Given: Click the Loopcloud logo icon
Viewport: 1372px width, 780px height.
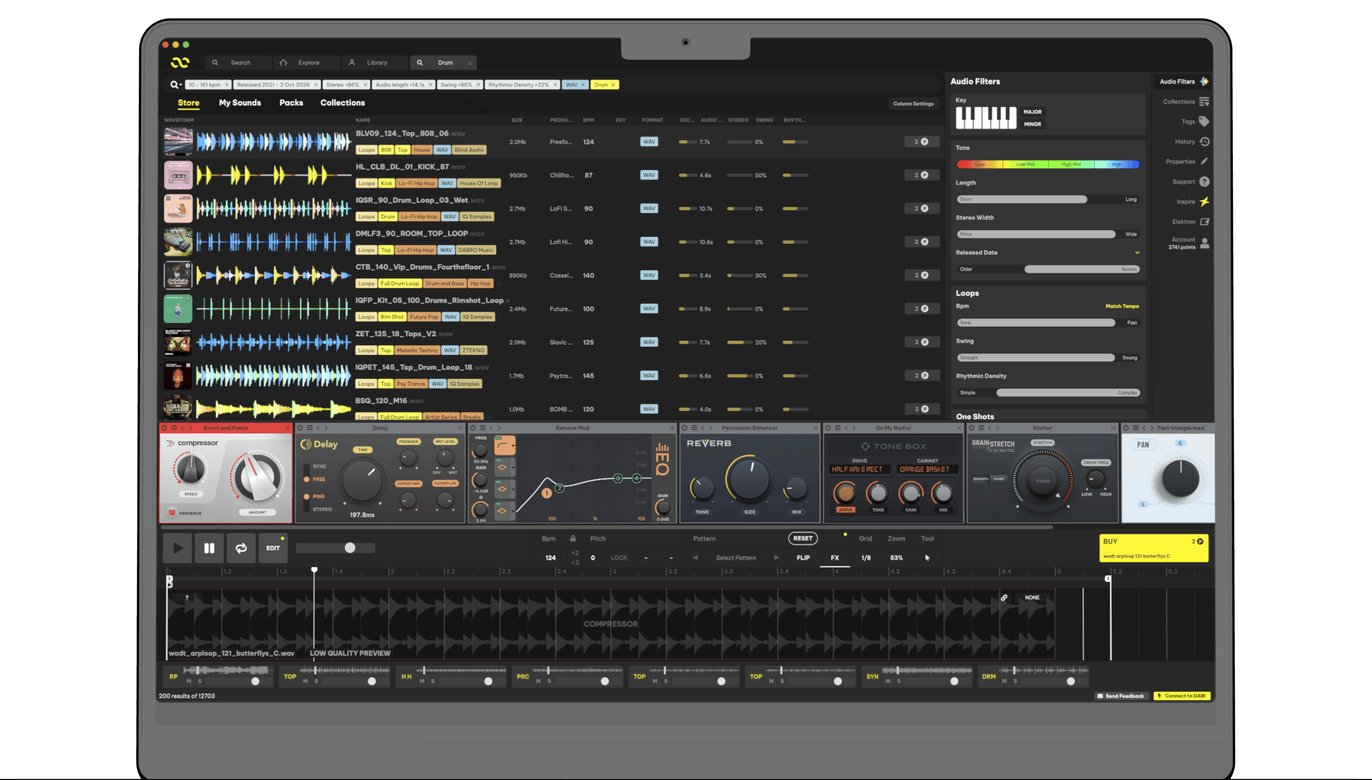Looking at the screenshot, I should (x=180, y=62).
